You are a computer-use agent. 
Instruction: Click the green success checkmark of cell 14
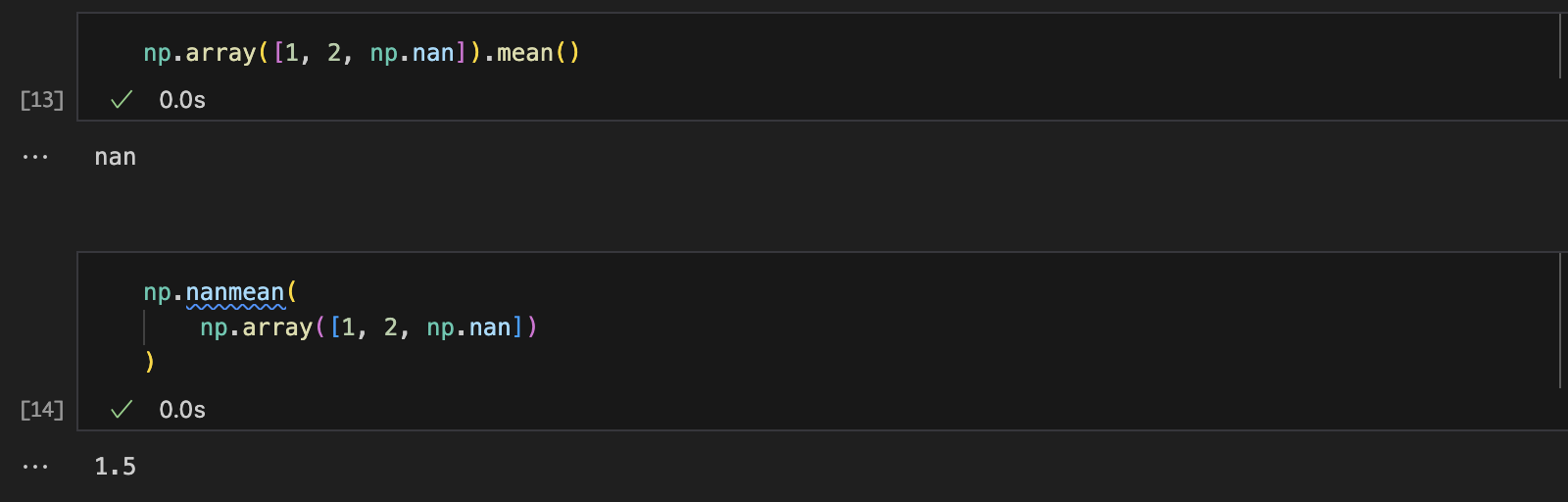[x=122, y=410]
